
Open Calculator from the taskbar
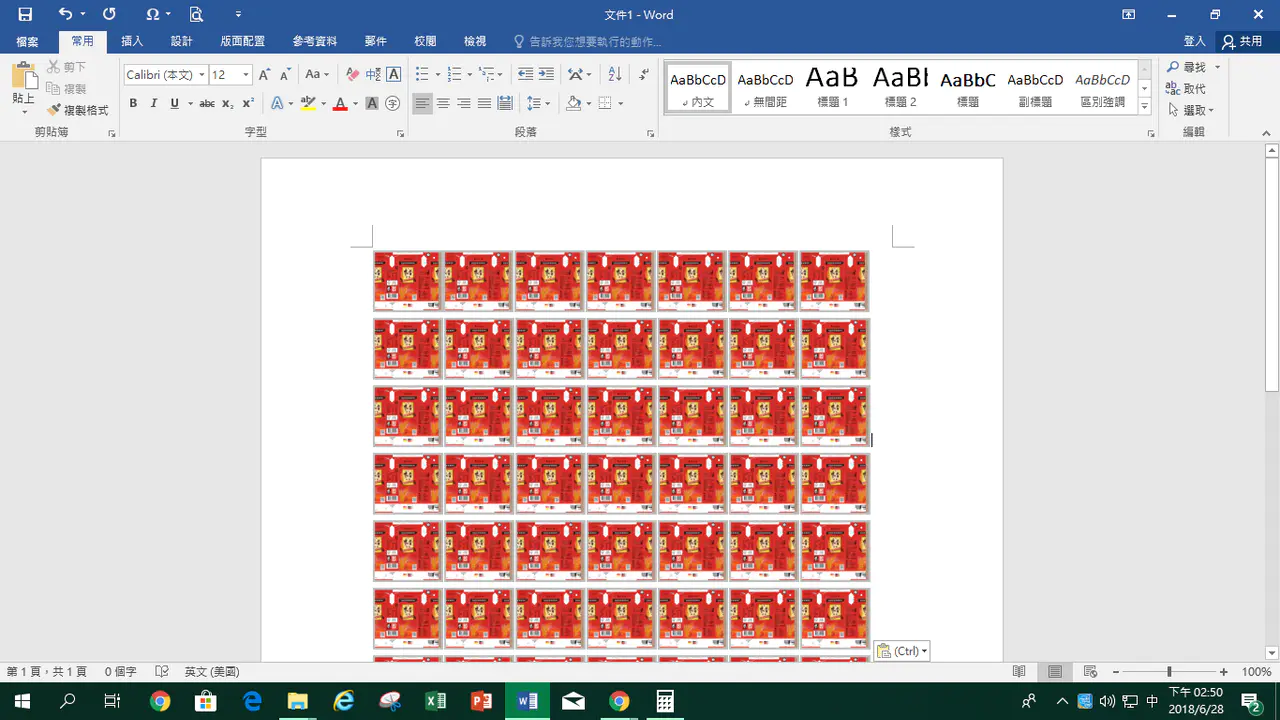[664, 701]
